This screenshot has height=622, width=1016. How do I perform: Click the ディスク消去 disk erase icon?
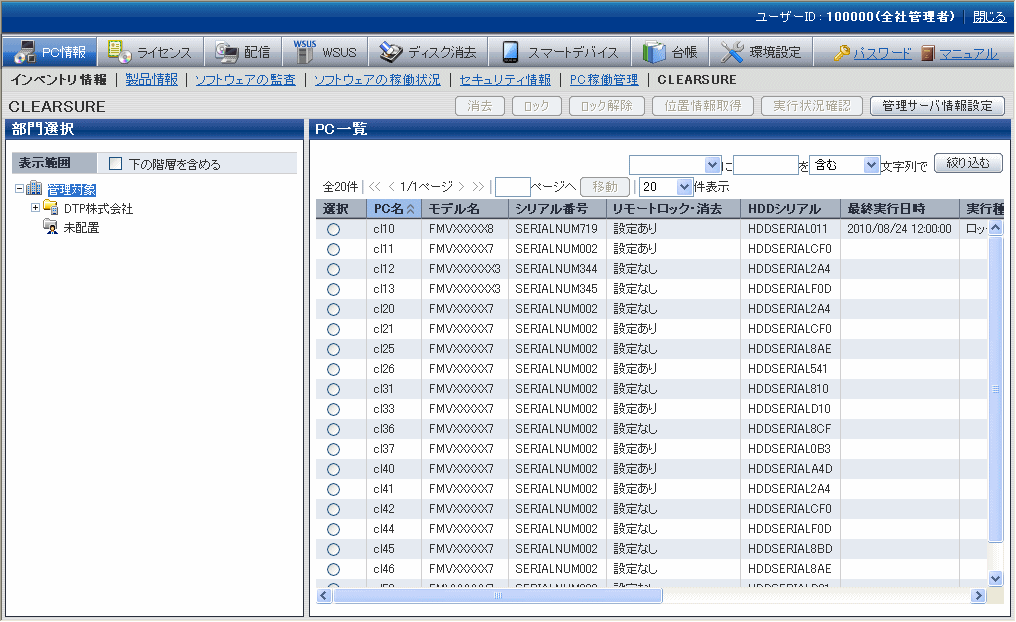tap(391, 52)
